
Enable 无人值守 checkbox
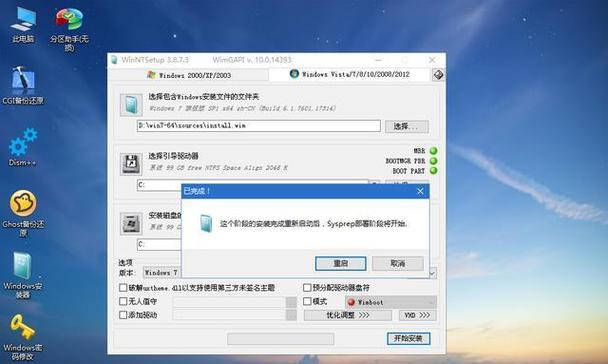coord(123,301)
